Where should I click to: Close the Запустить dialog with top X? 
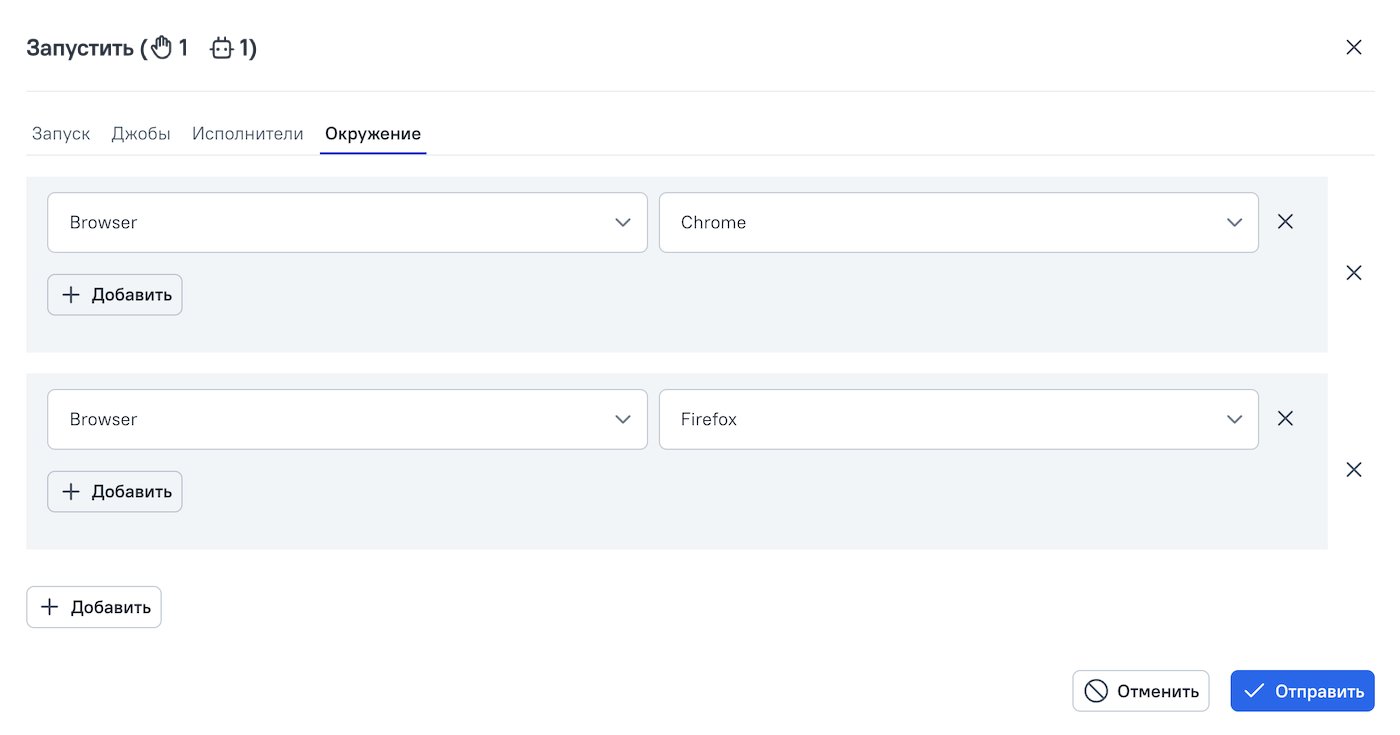tap(1353, 47)
